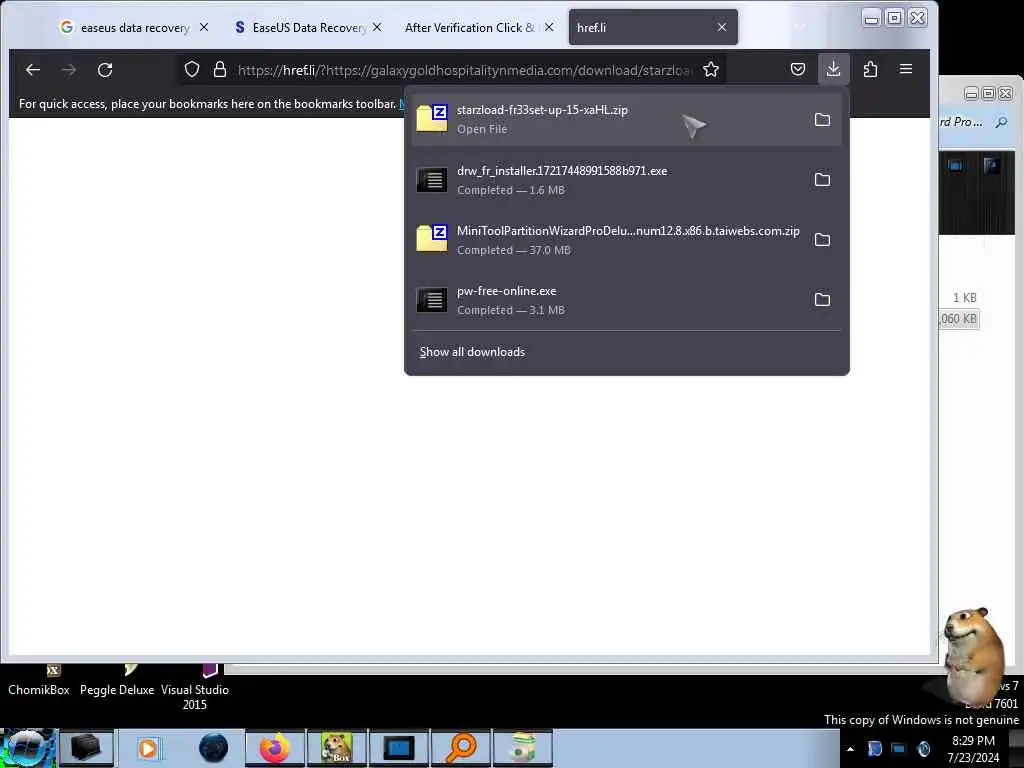This screenshot has height=768, width=1024.
Task: Open tracking protection shield info
Action: point(191,69)
